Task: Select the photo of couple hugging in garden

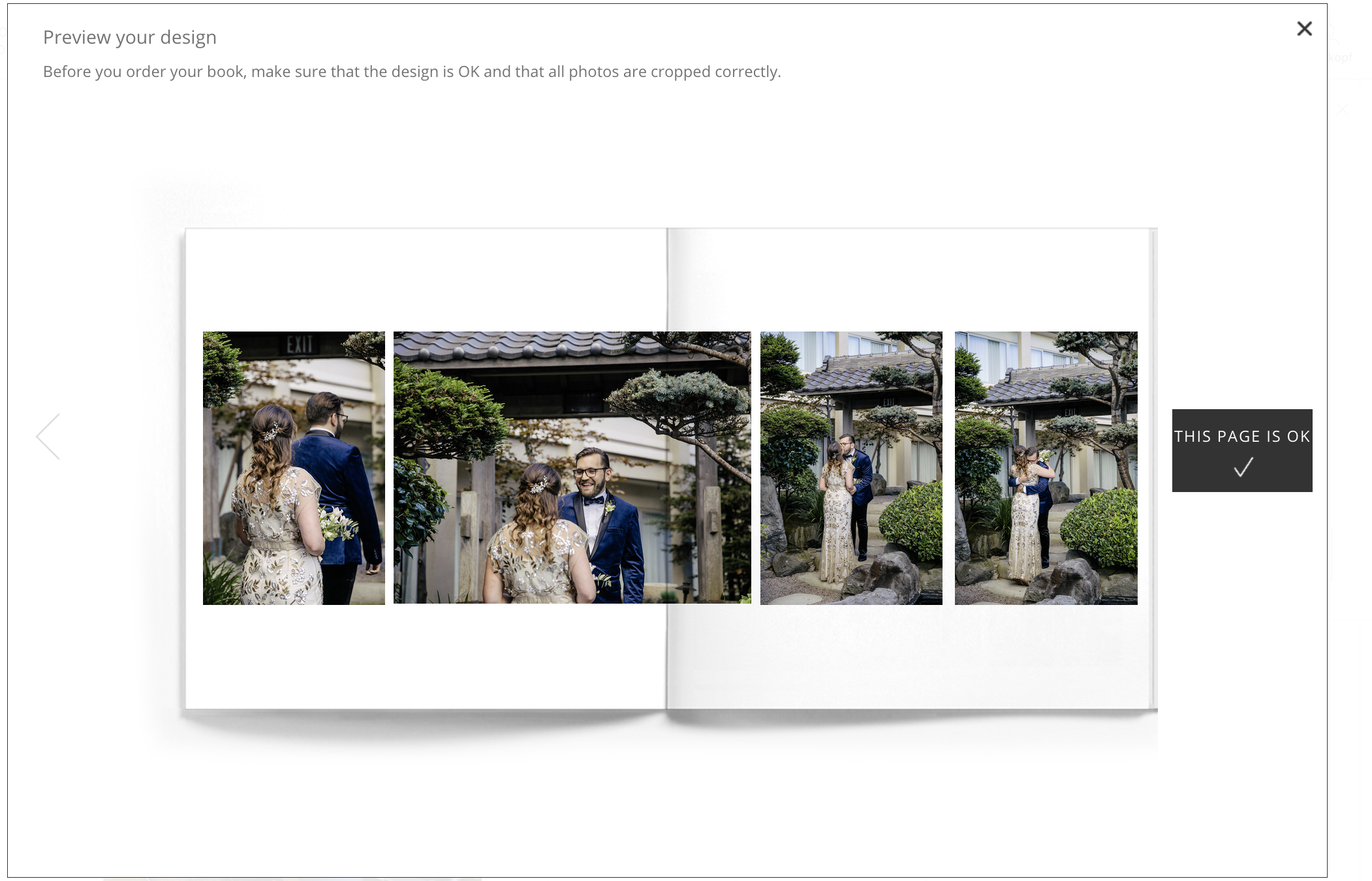Action: tap(1046, 467)
